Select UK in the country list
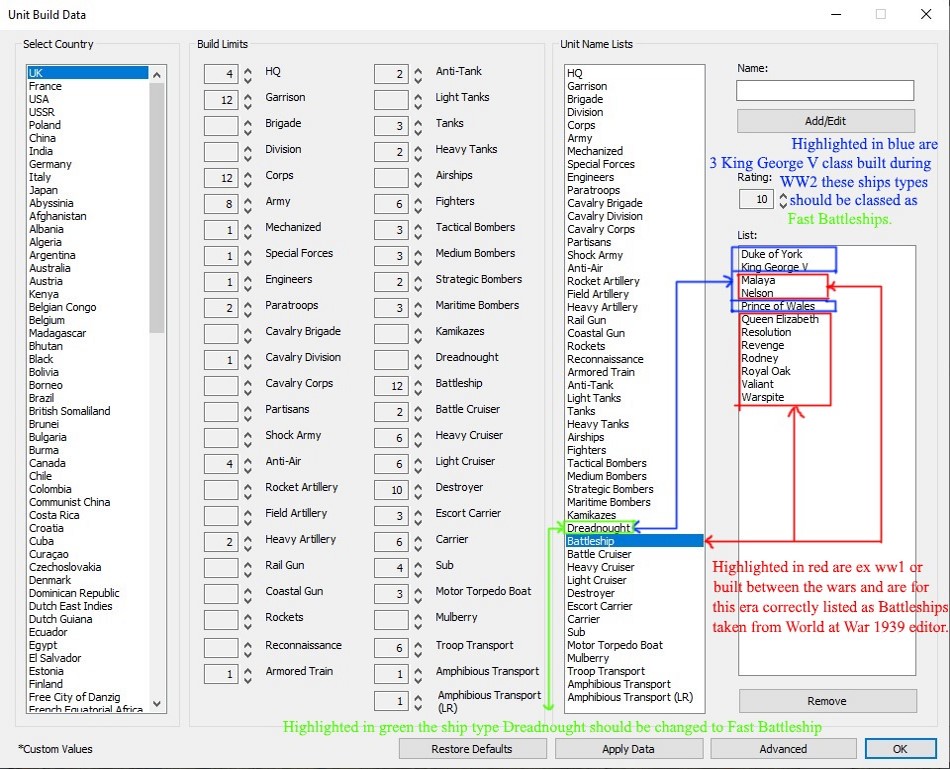Screen dimensions: 950x769 [x=88, y=73]
